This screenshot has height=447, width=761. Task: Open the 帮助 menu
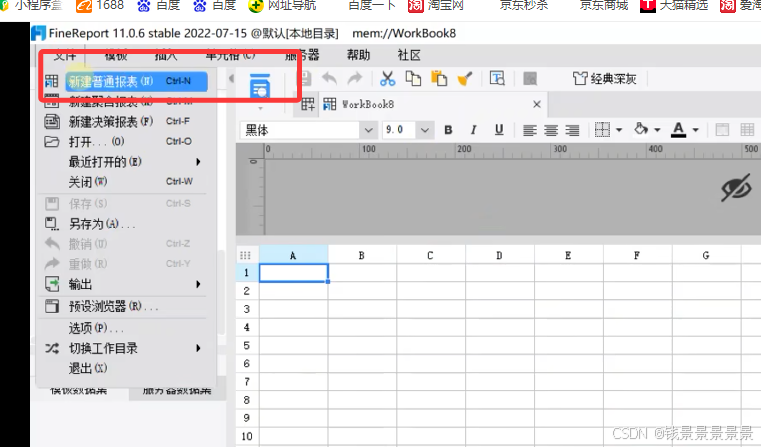(358, 55)
